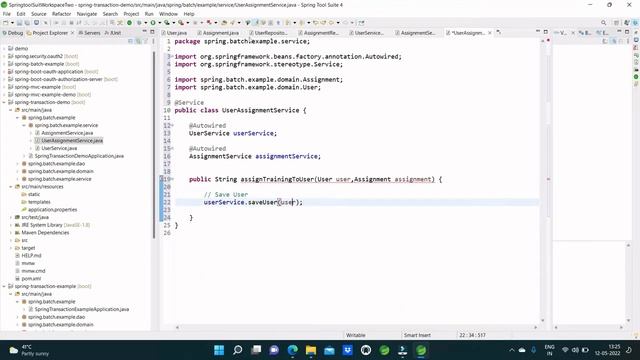Click the Windows Start button

(x=219, y=350)
